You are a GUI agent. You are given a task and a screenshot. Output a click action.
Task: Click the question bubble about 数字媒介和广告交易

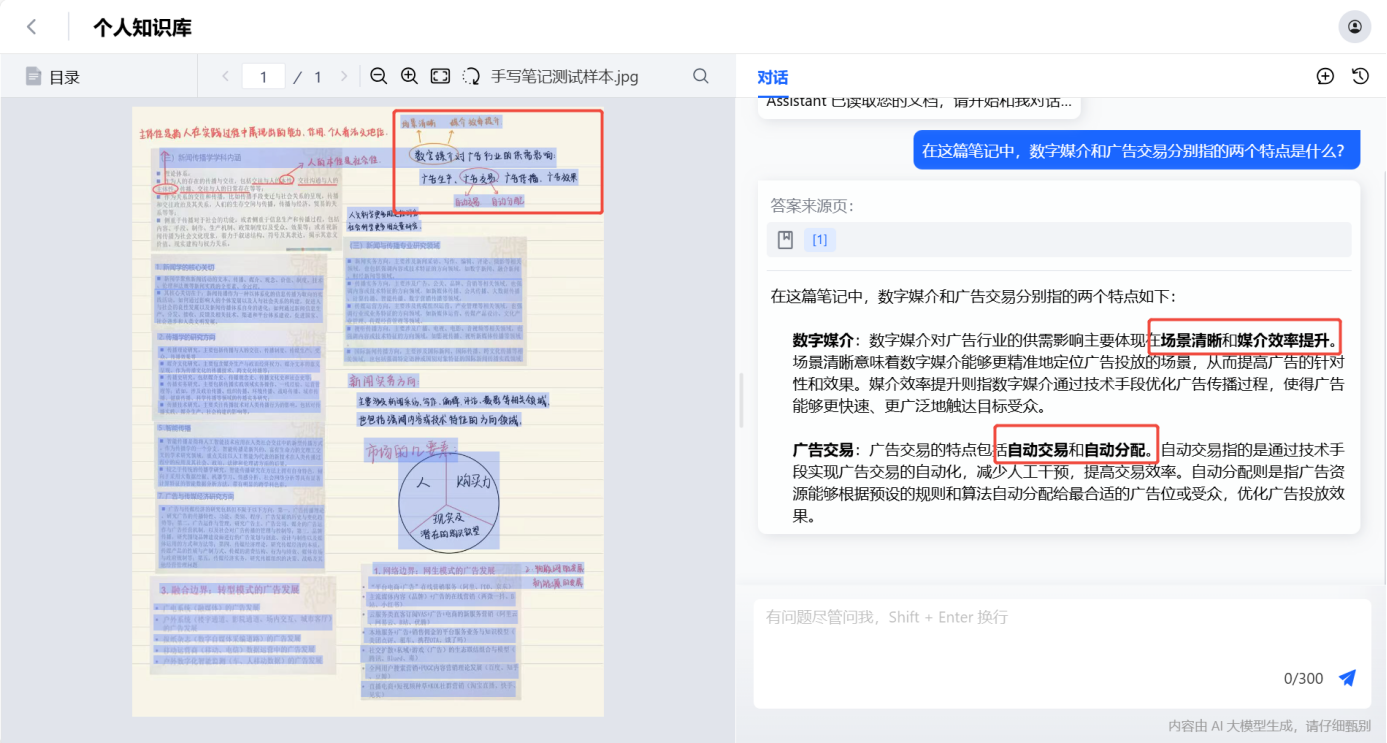click(x=1135, y=149)
